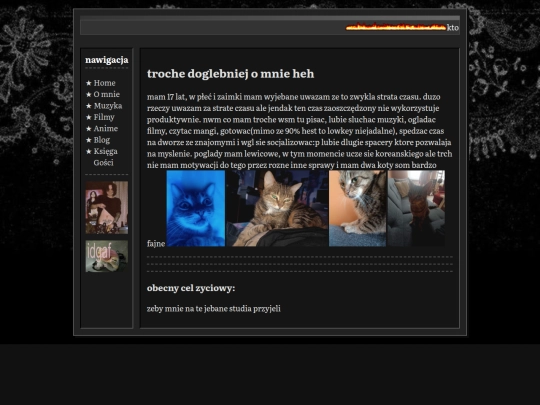The width and height of the screenshot is (540, 405).
Task: Open the Home navigation link
Action: pos(104,83)
